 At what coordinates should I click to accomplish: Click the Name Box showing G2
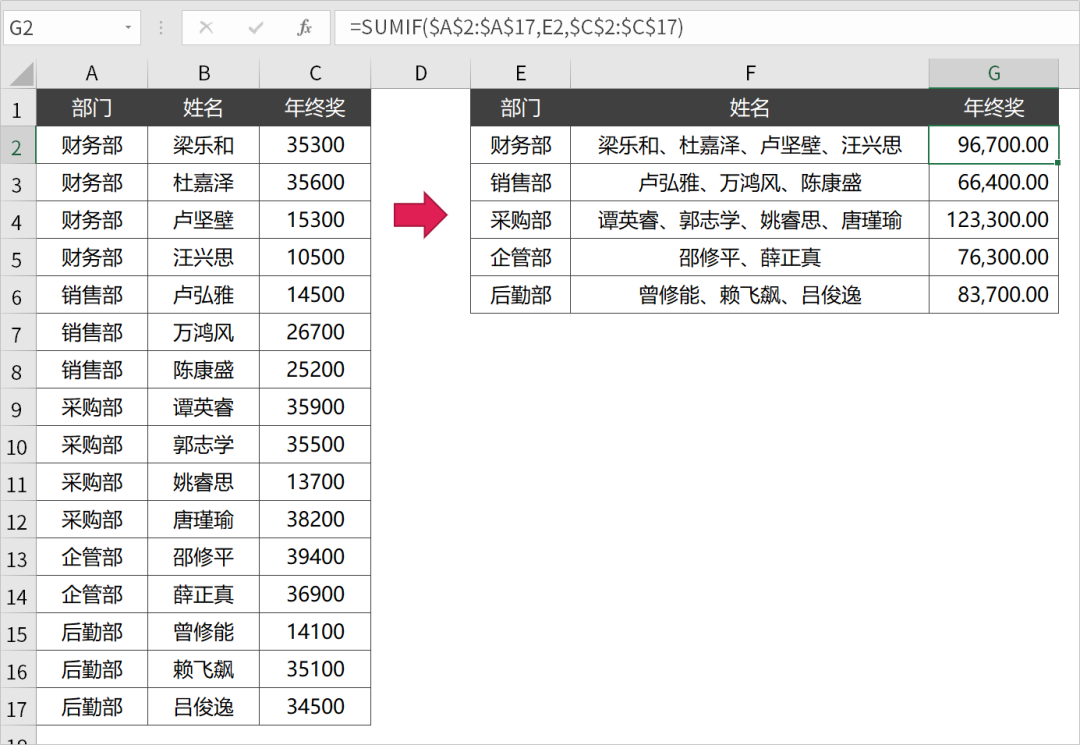[x=60, y=28]
